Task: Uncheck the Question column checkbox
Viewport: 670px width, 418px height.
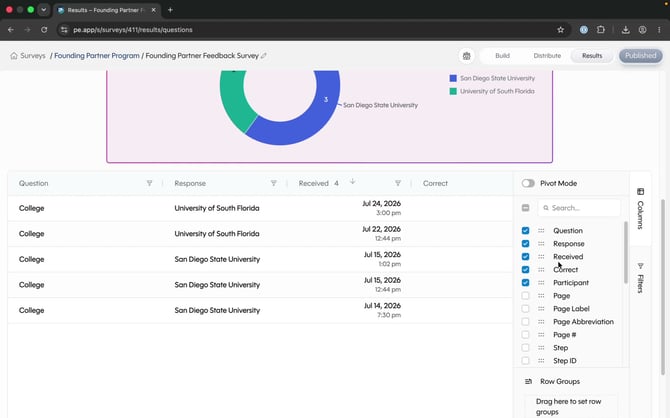Action: point(526,231)
